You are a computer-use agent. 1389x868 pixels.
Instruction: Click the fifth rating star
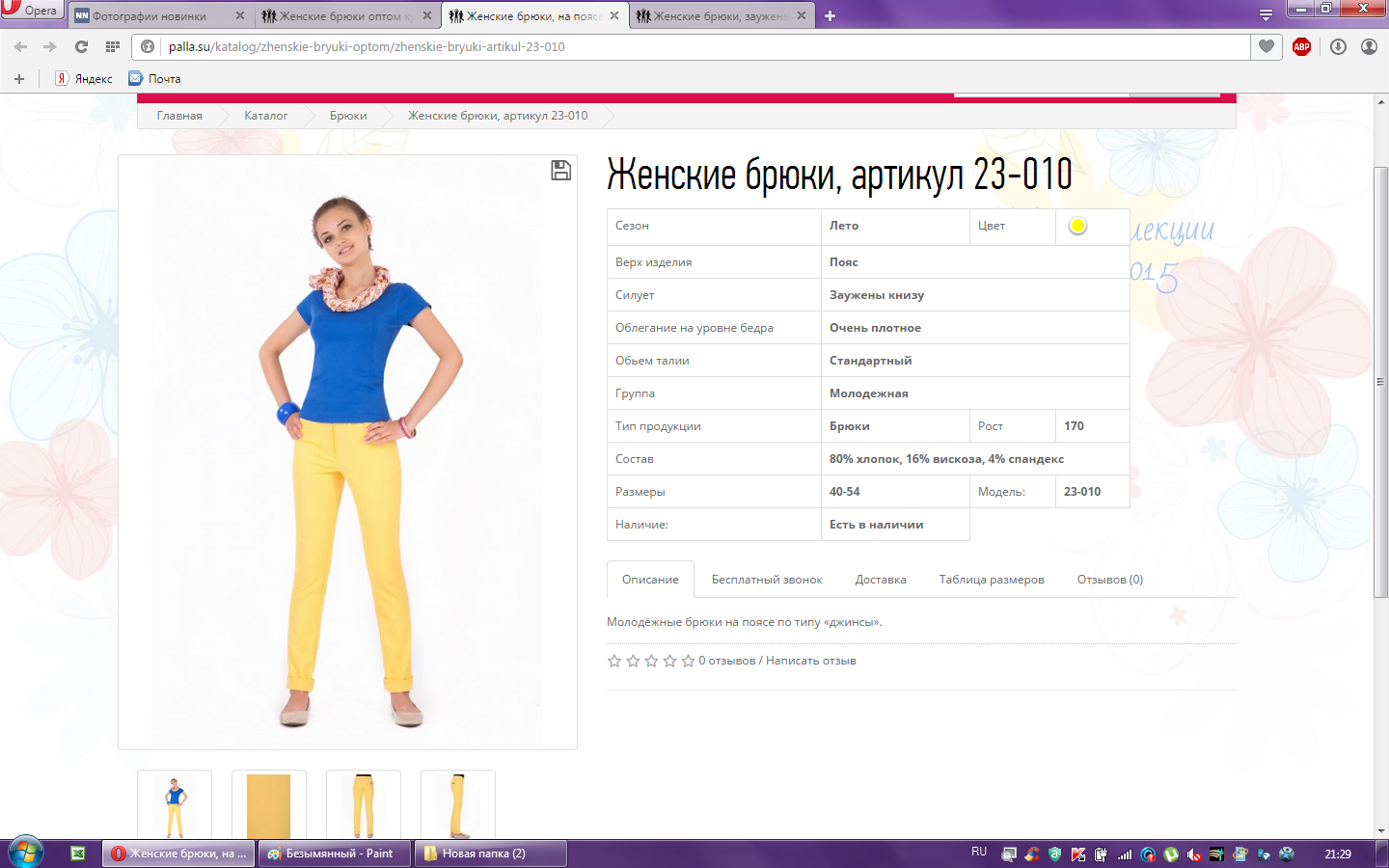click(x=688, y=661)
